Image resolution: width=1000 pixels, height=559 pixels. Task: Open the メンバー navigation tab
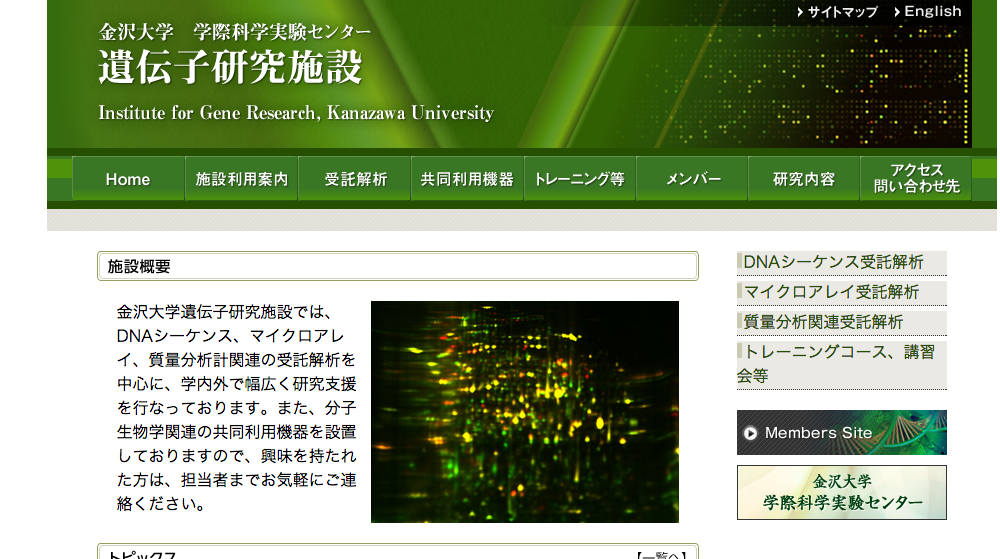[x=692, y=179]
